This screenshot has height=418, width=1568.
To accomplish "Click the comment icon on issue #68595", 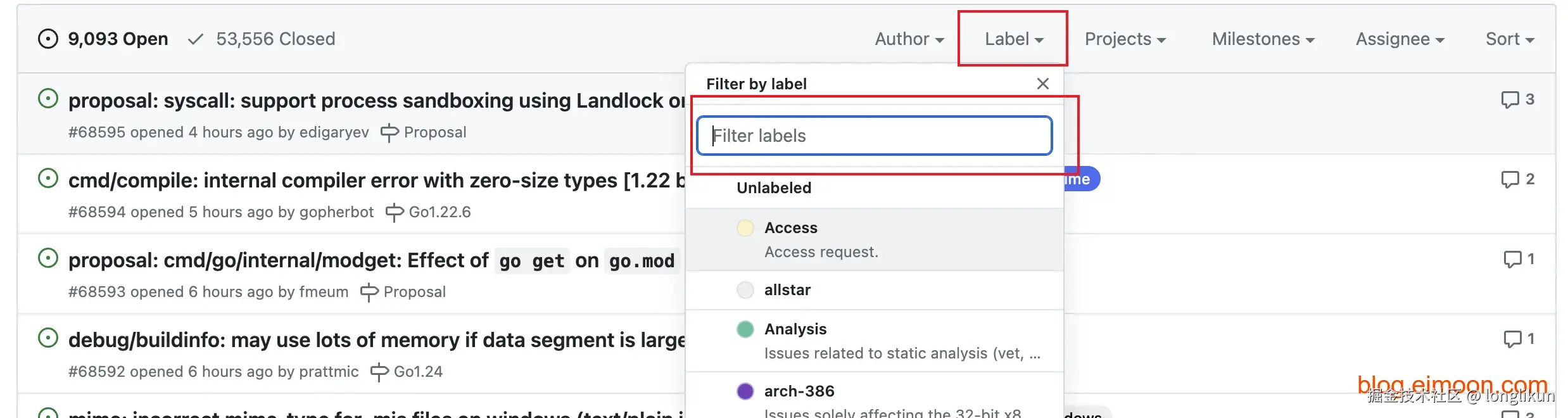I will [1510, 100].
